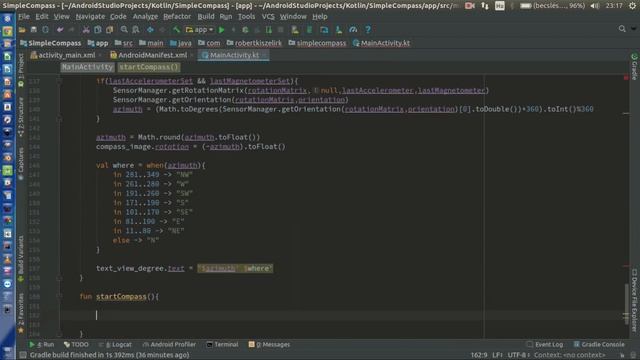This screenshot has width=640, height=360.
Task: Click the Find magnifier icon
Action: (x=124, y=29)
